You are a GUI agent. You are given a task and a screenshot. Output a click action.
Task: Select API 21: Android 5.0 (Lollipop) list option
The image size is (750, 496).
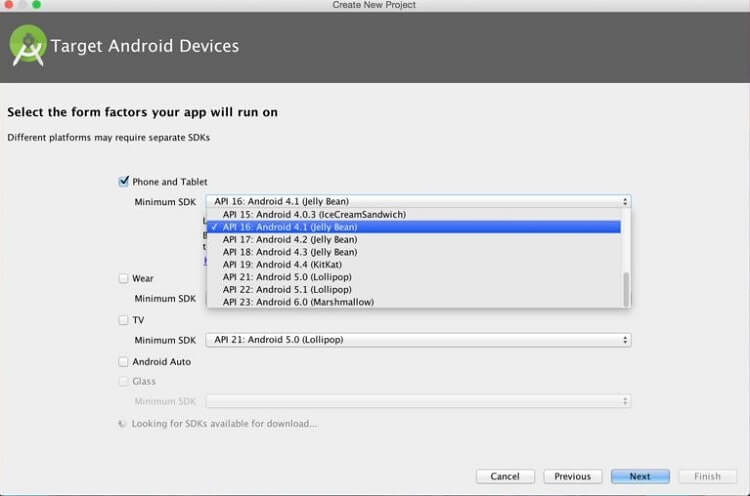click(414, 276)
